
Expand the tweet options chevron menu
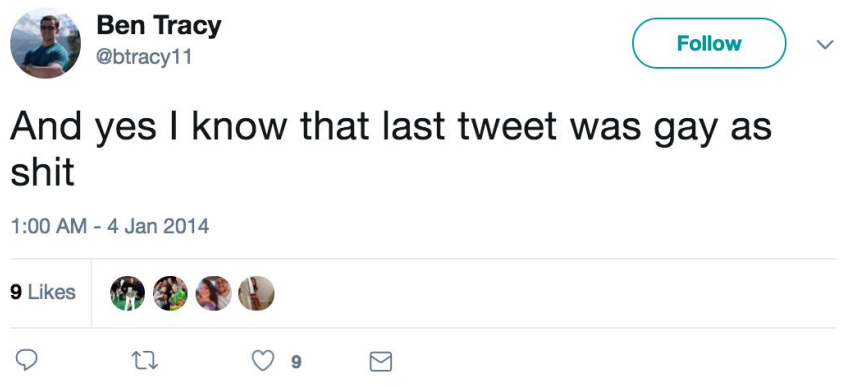click(x=825, y=44)
